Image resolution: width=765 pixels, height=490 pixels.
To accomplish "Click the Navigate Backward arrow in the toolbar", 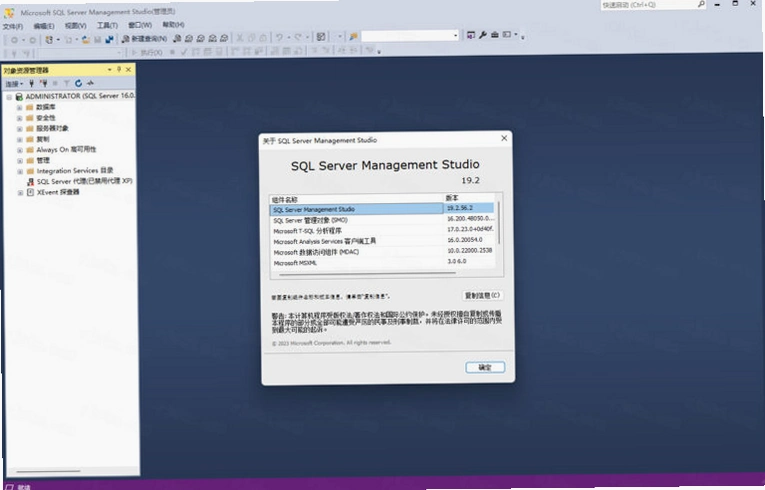I will [x=15, y=40].
